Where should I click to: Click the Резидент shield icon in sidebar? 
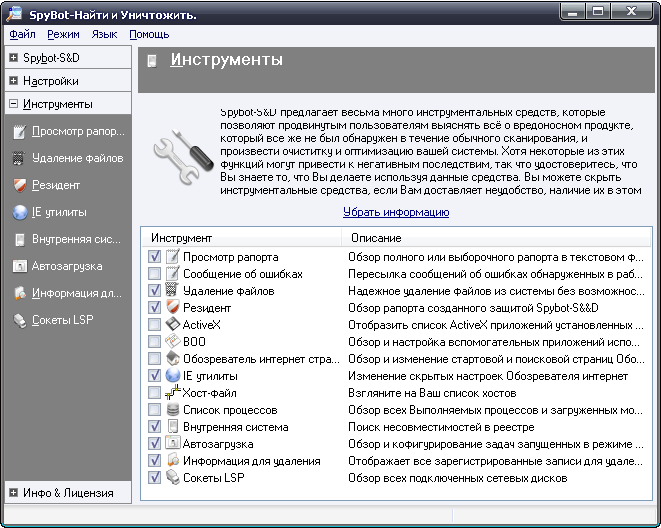18,185
